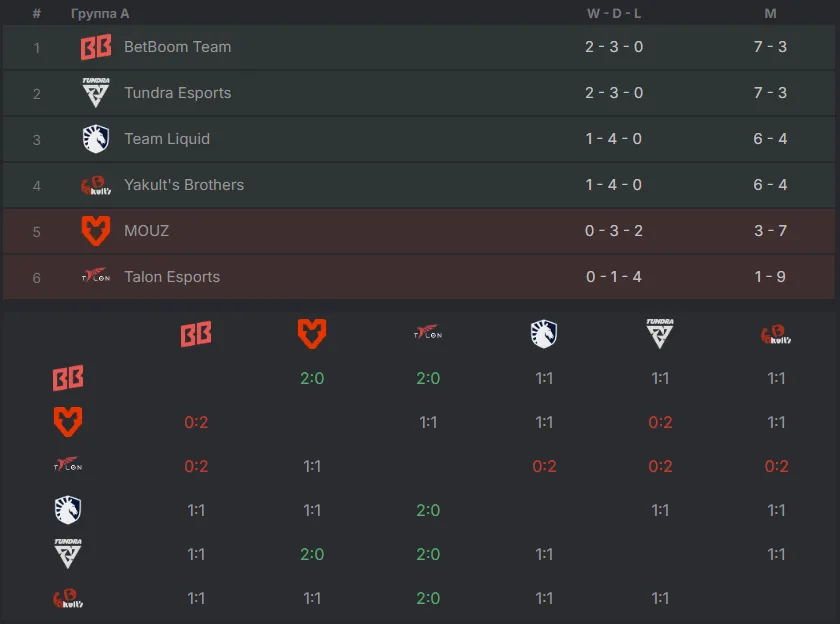Click the Talon logo in matrix row header

pos(68,464)
